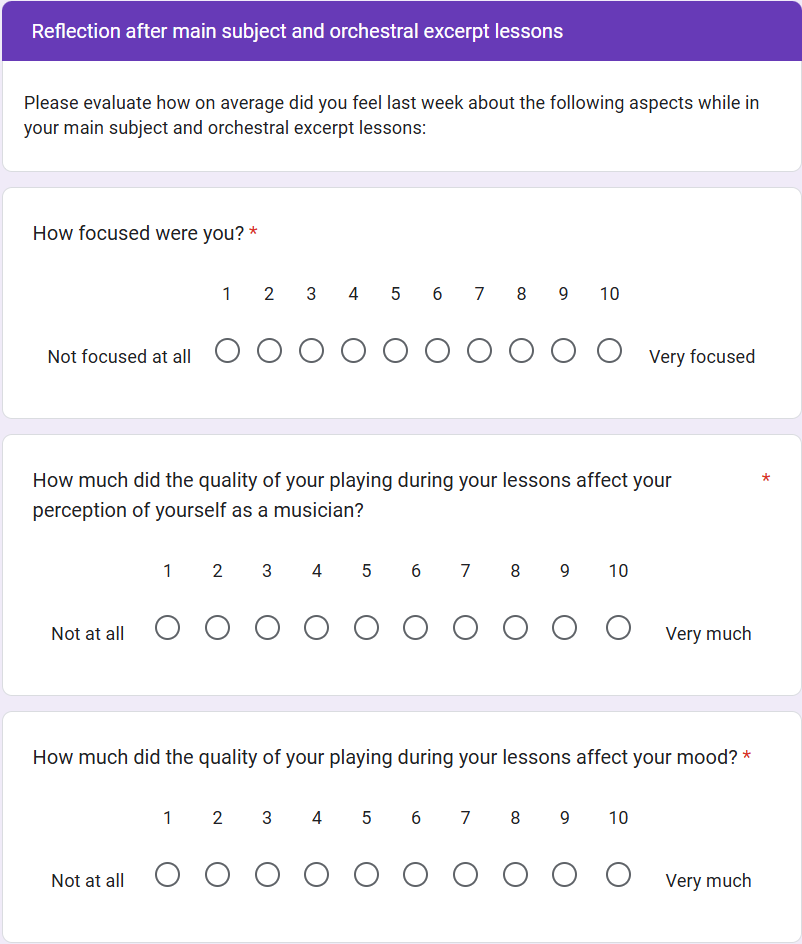
Task: Select 10 Very much for musician perception
Action: click(x=618, y=628)
